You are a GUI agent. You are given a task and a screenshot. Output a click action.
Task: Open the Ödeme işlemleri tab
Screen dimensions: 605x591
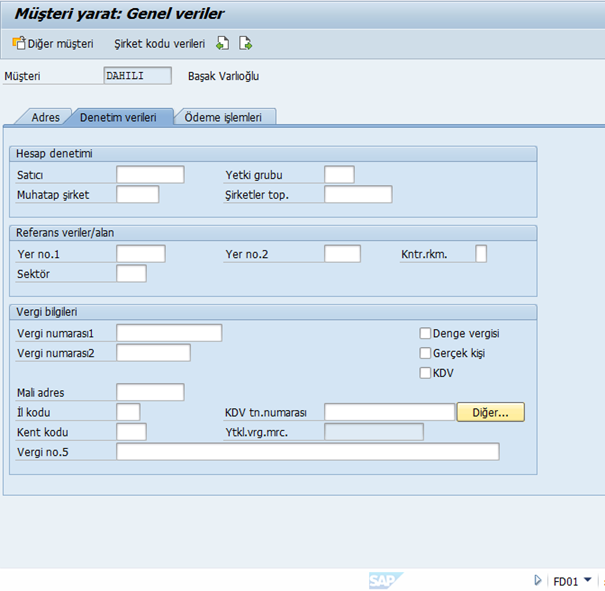tap(225, 117)
